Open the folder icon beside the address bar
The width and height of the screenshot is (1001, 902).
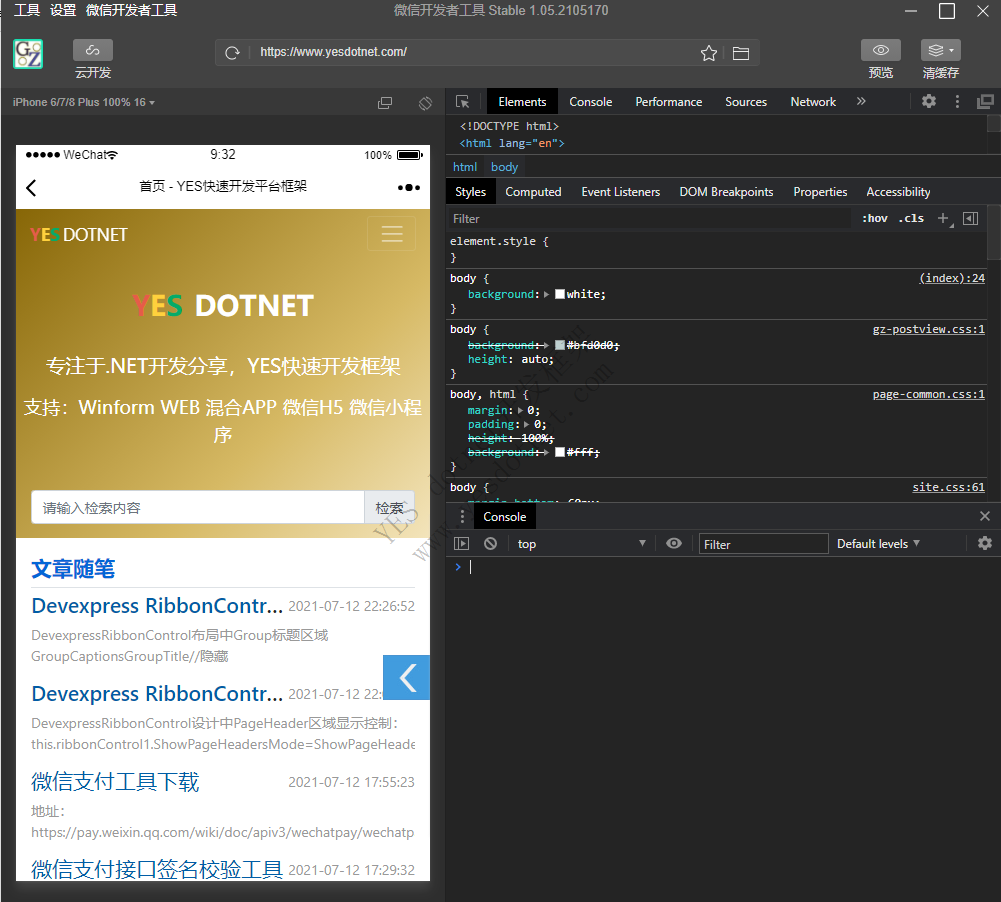pos(741,53)
